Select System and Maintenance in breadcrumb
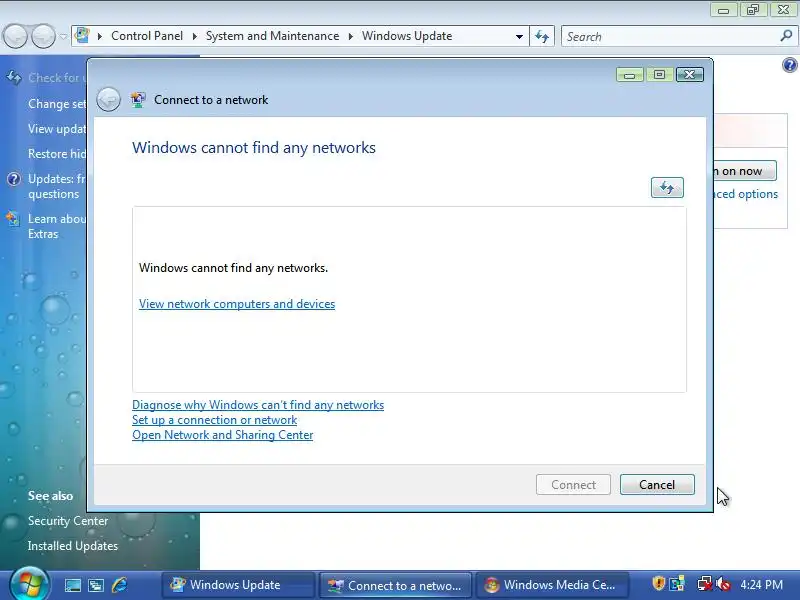 (272, 36)
